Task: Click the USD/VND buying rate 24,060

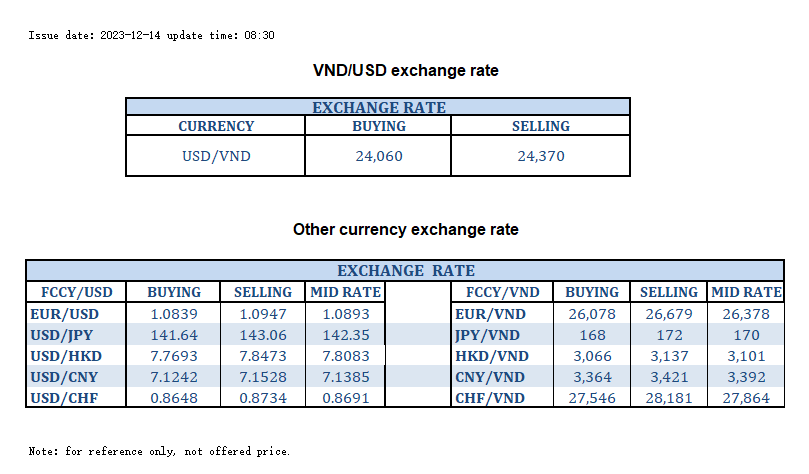Action: [x=379, y=156]
